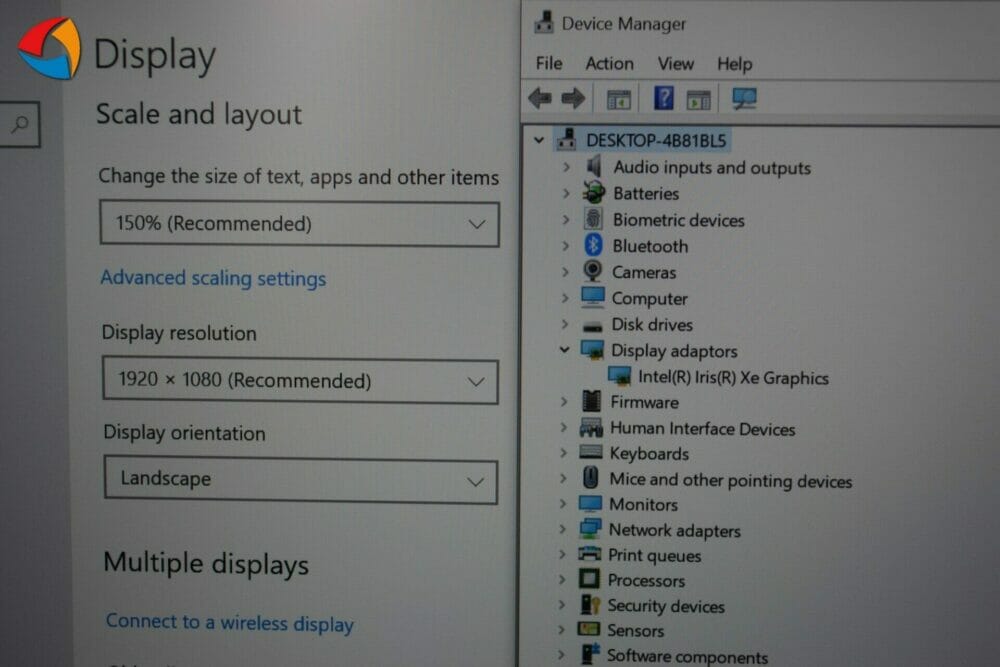Screen dimensions: 1000x667
Task: Collapse the DESKTOP-4B81BL5 root node arrow
Action: click(x=539, y=140)
